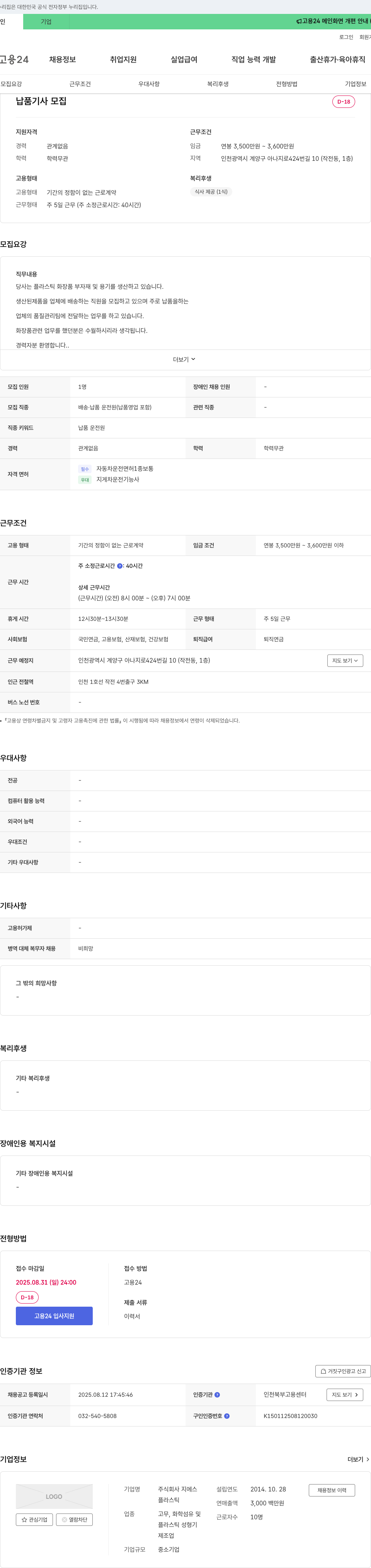Click the 고용24 logo

point(15,60)
